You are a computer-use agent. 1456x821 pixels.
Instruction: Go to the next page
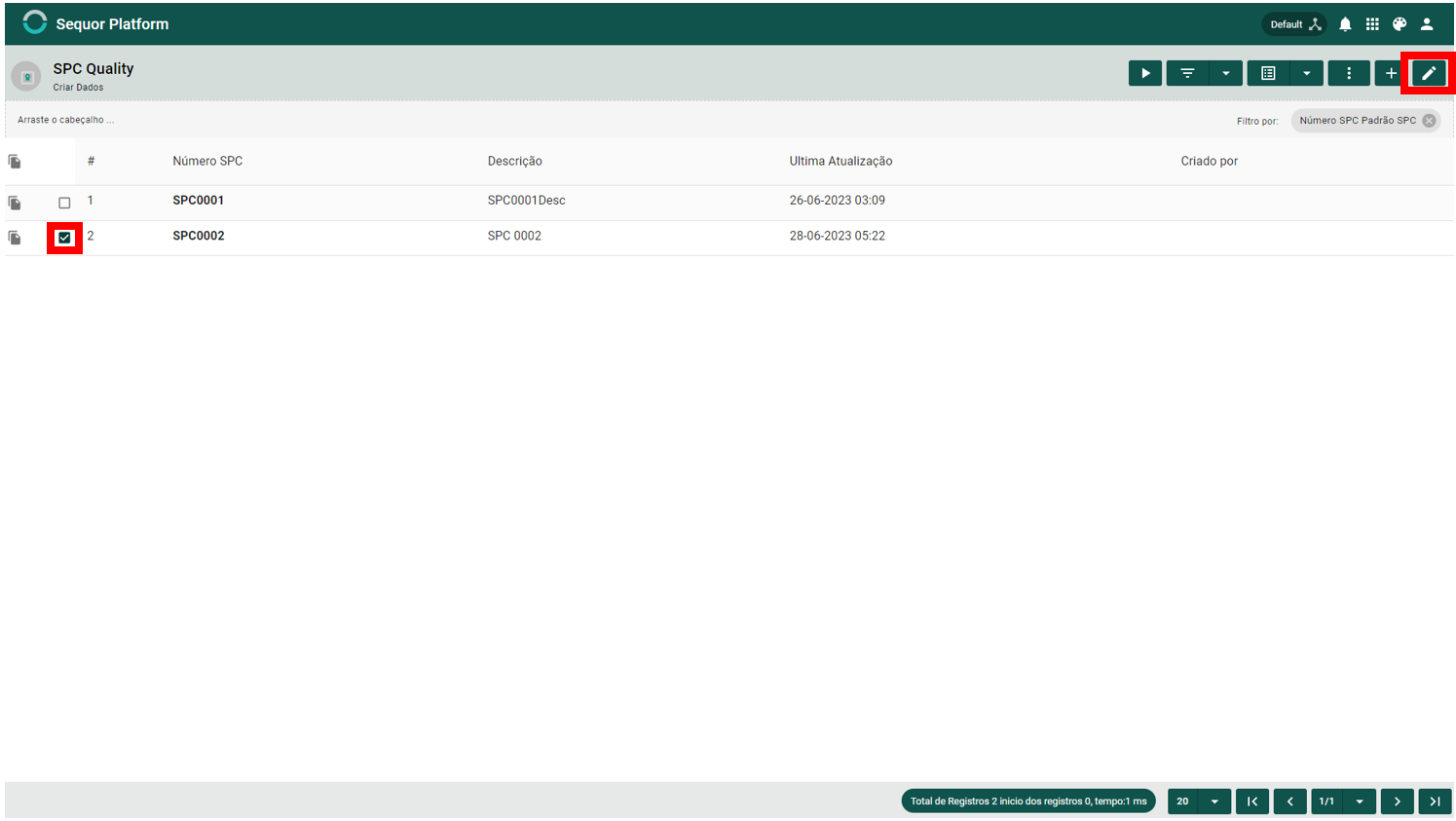tap(1398, 801)
